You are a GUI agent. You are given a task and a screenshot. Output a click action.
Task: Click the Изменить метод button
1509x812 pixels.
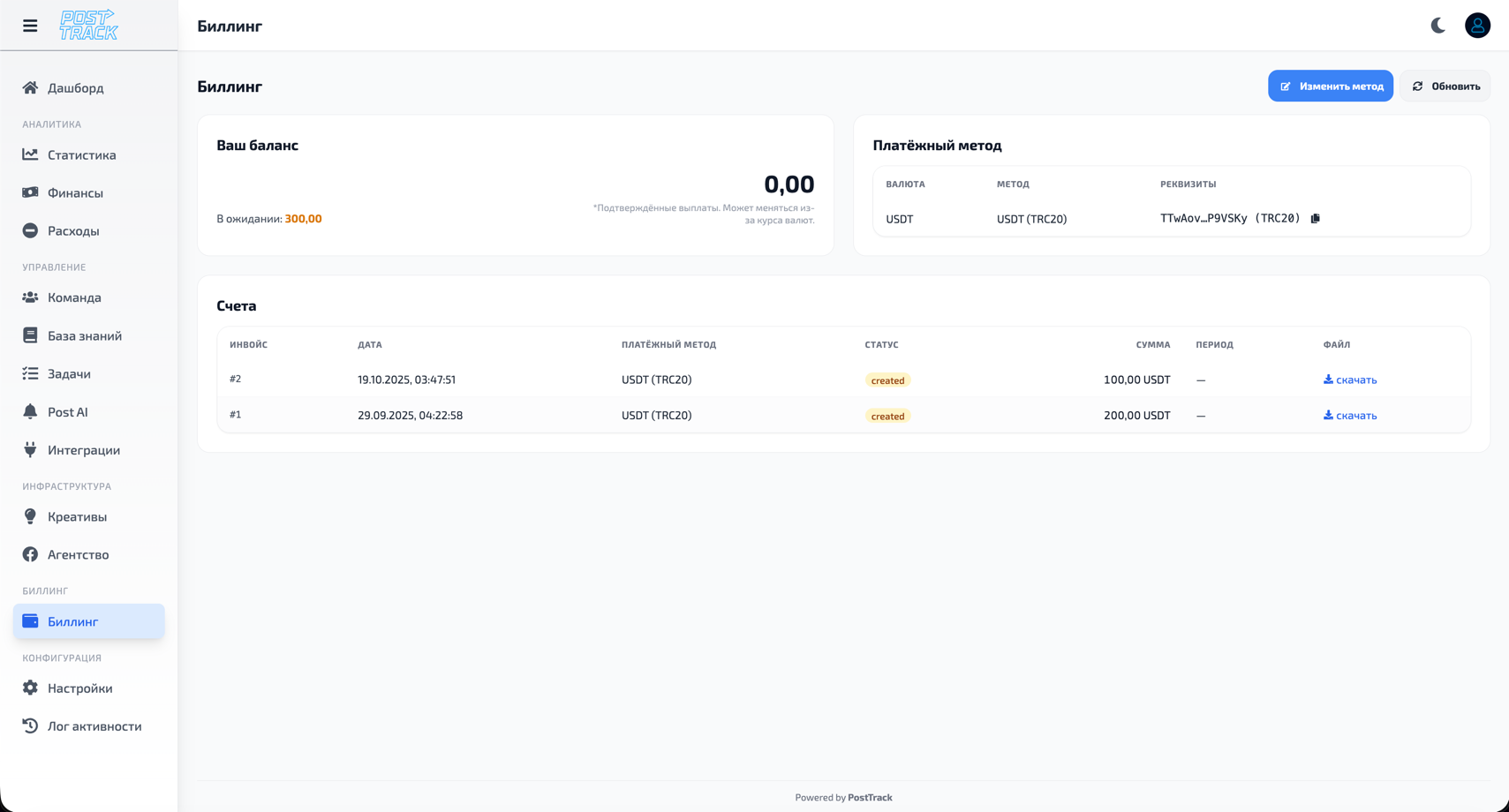[x=1331, y=86]
